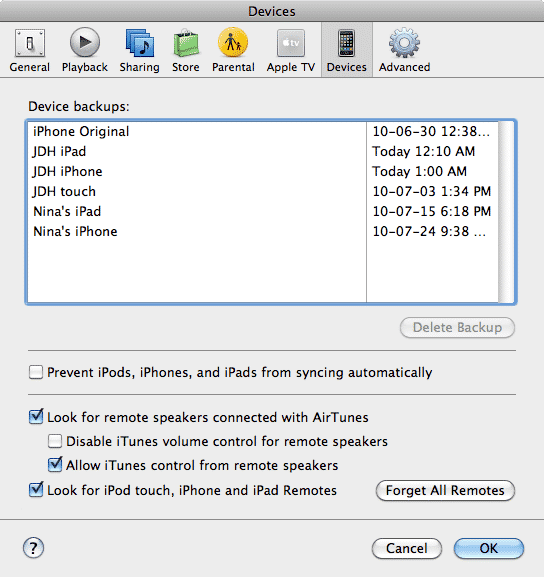
Task: Open the Advanced gear preferences
Action: (405, 51)
